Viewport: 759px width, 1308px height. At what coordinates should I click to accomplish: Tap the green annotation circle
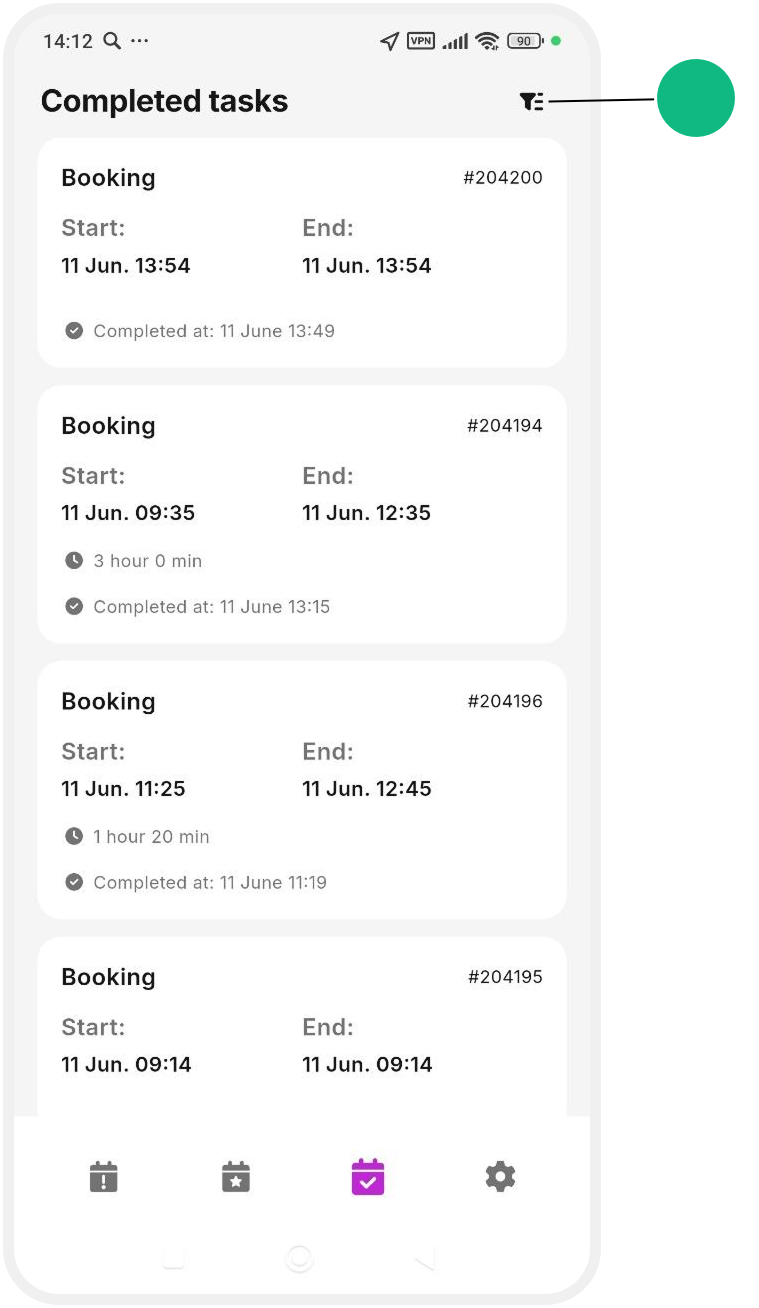pyautogui.click(x=696, y=98)
